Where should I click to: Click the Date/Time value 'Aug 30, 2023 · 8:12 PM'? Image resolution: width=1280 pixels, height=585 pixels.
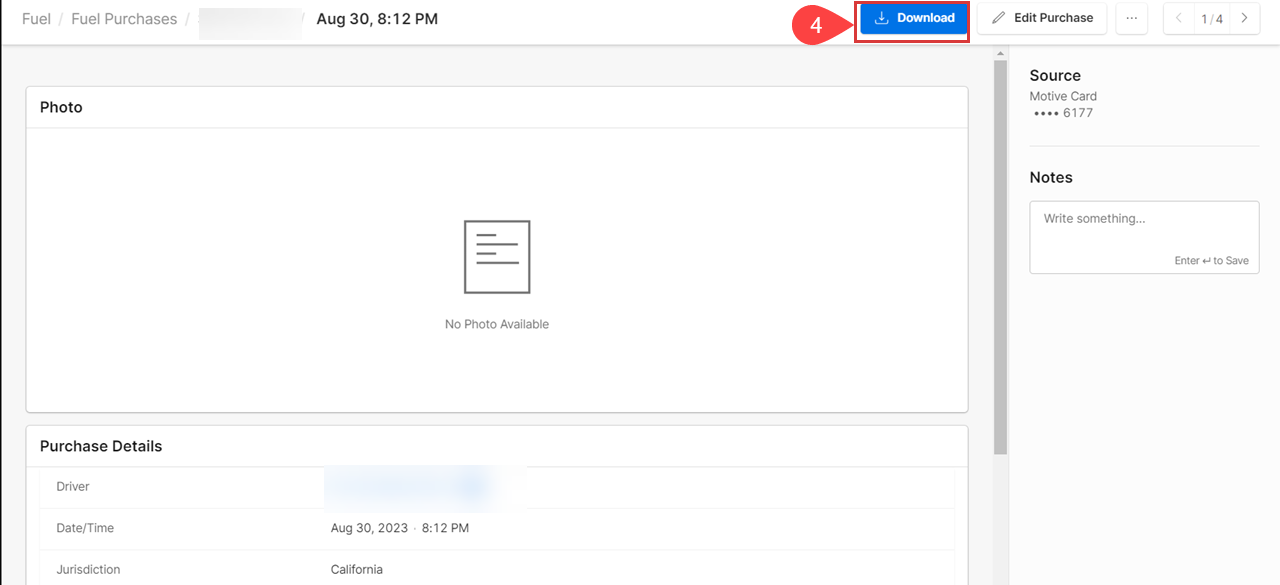tap(400, 528)
